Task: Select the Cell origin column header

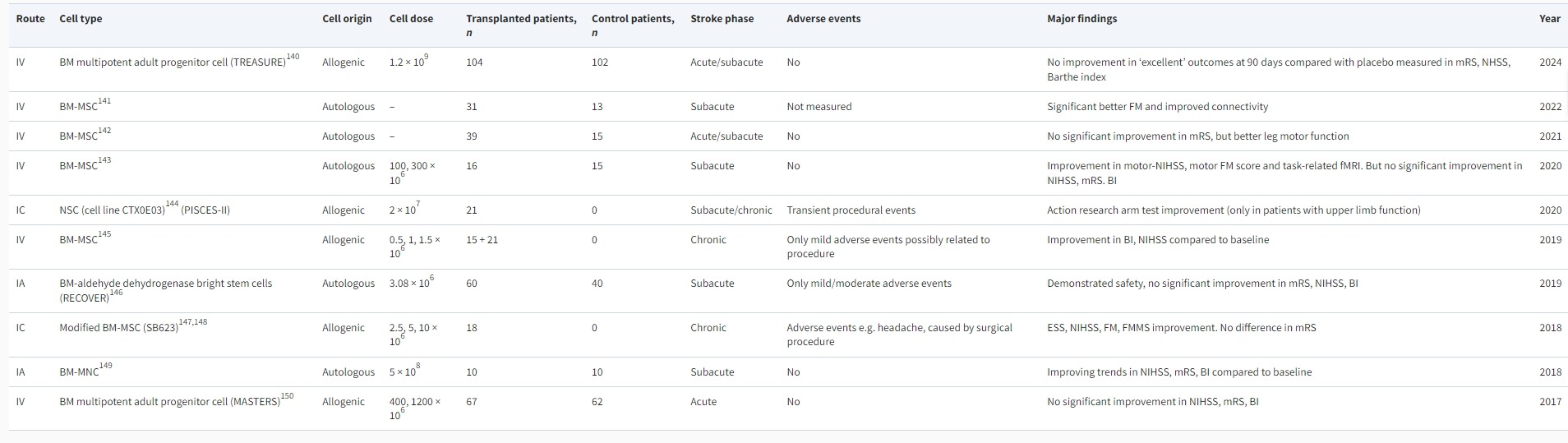Action: tap(347, 19)
